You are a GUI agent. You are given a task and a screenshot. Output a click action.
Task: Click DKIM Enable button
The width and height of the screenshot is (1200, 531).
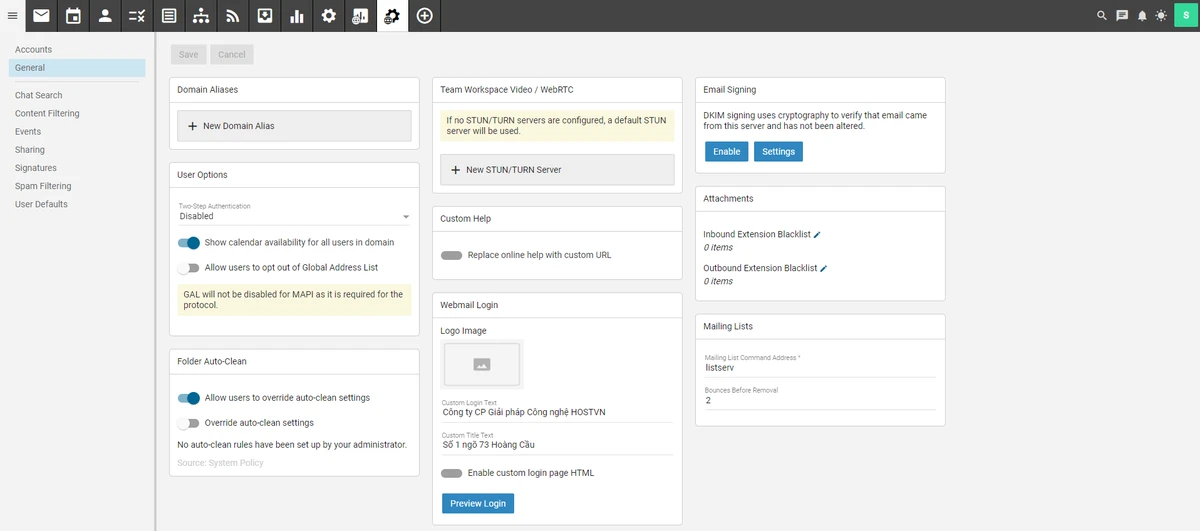(727, 151)
